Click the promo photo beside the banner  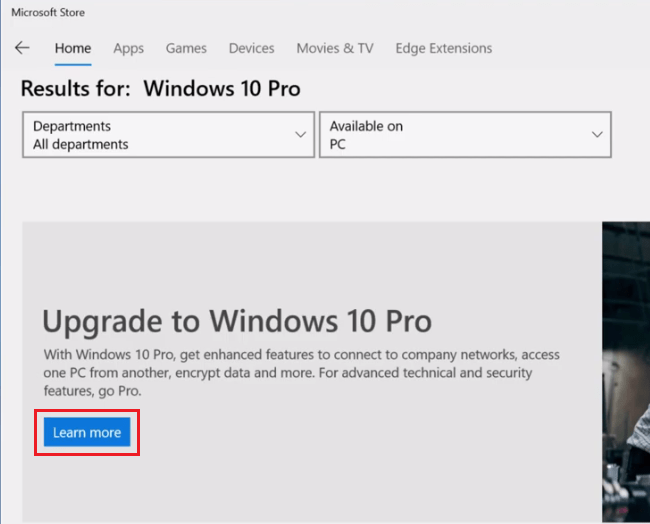coord(626,372)
